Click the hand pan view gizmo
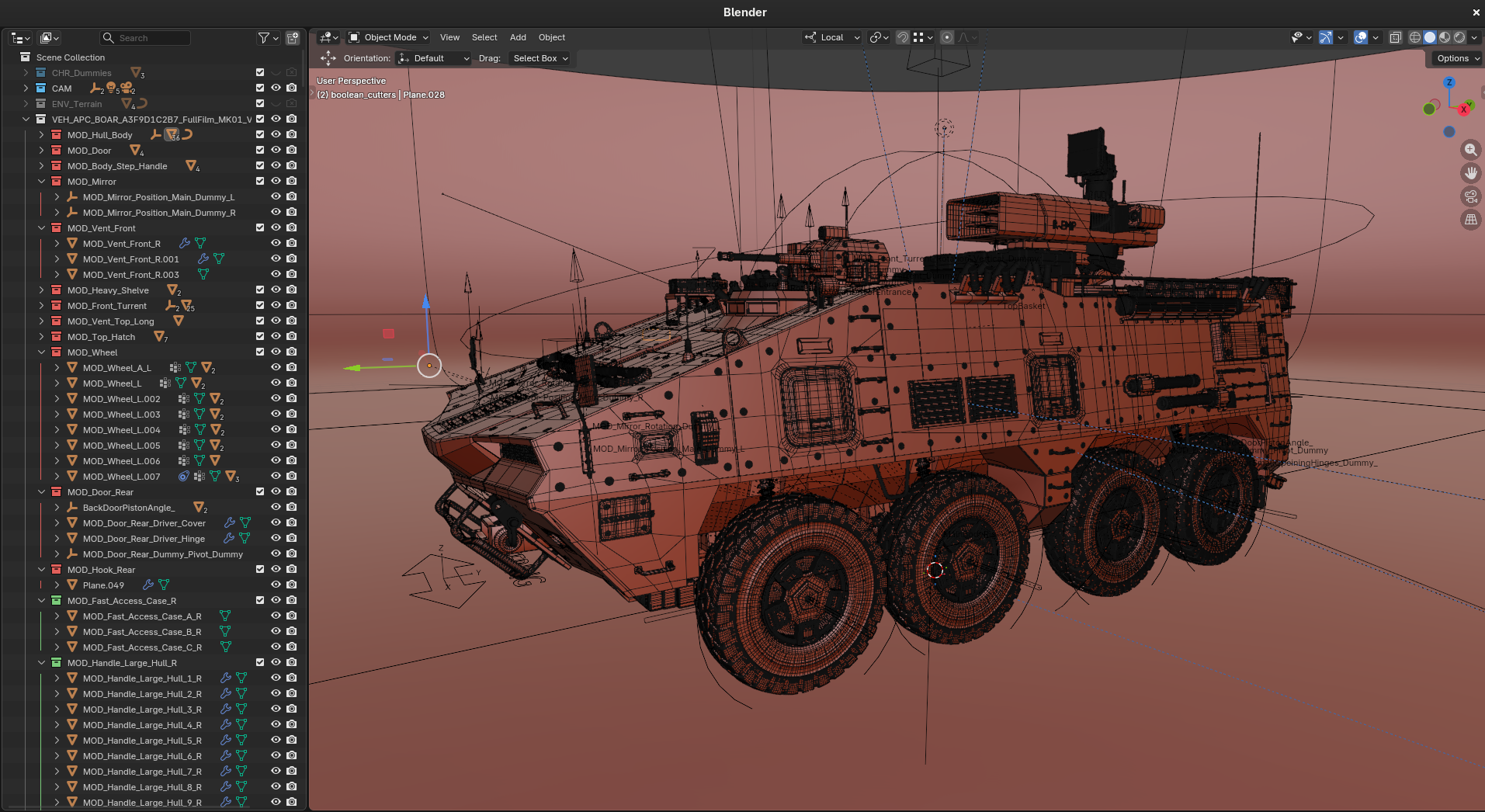1485x812 pixels. (1470, 173)
